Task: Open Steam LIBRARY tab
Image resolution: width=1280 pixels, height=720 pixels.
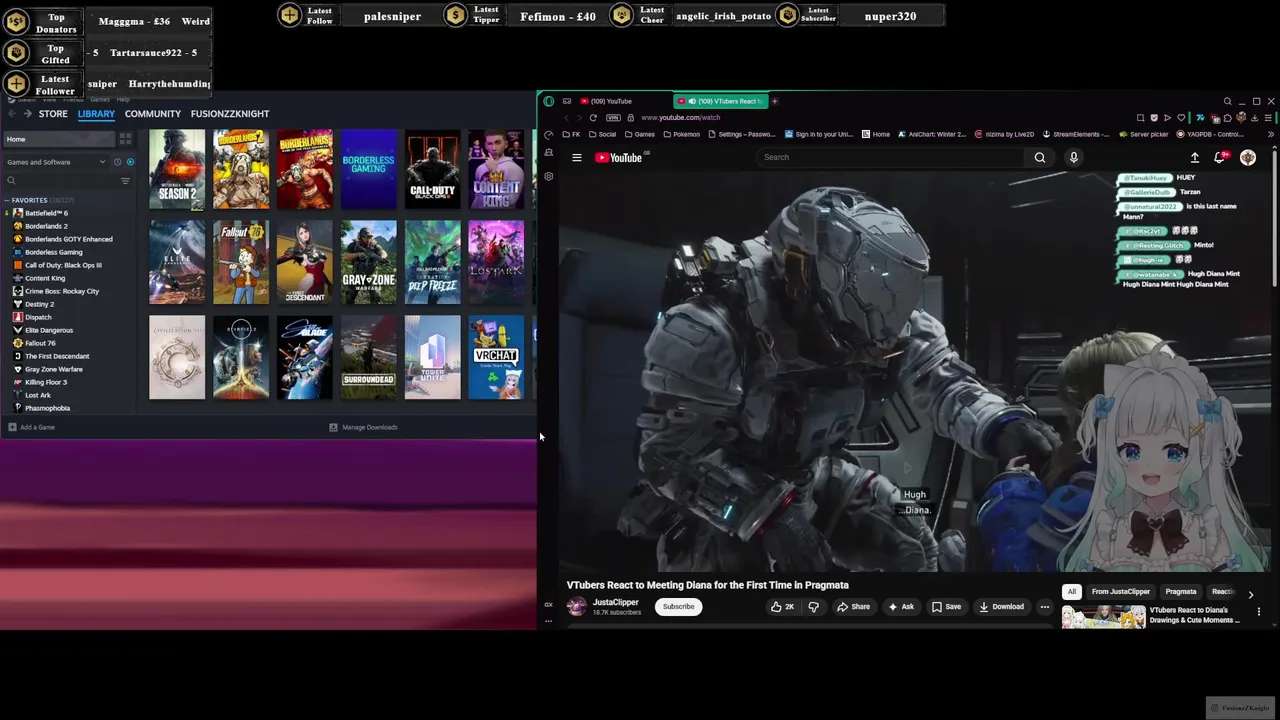Action: [96, 114]
